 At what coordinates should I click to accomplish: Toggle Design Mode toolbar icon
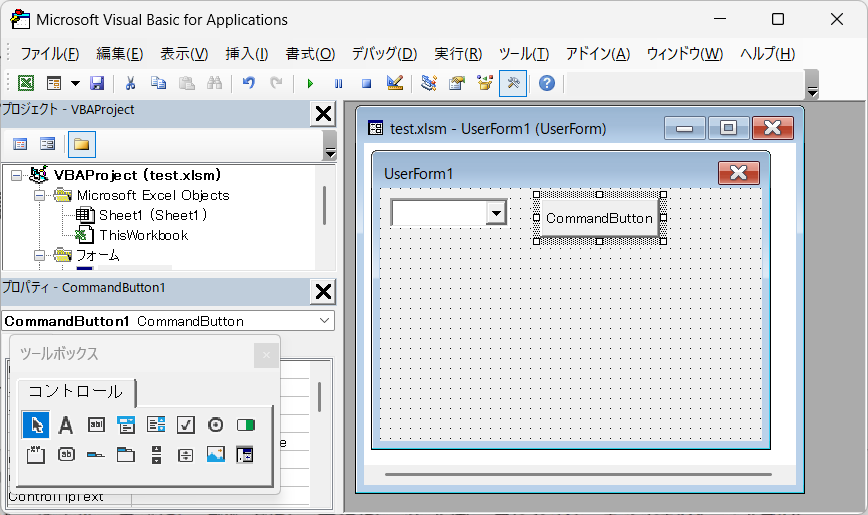(395, 83)
